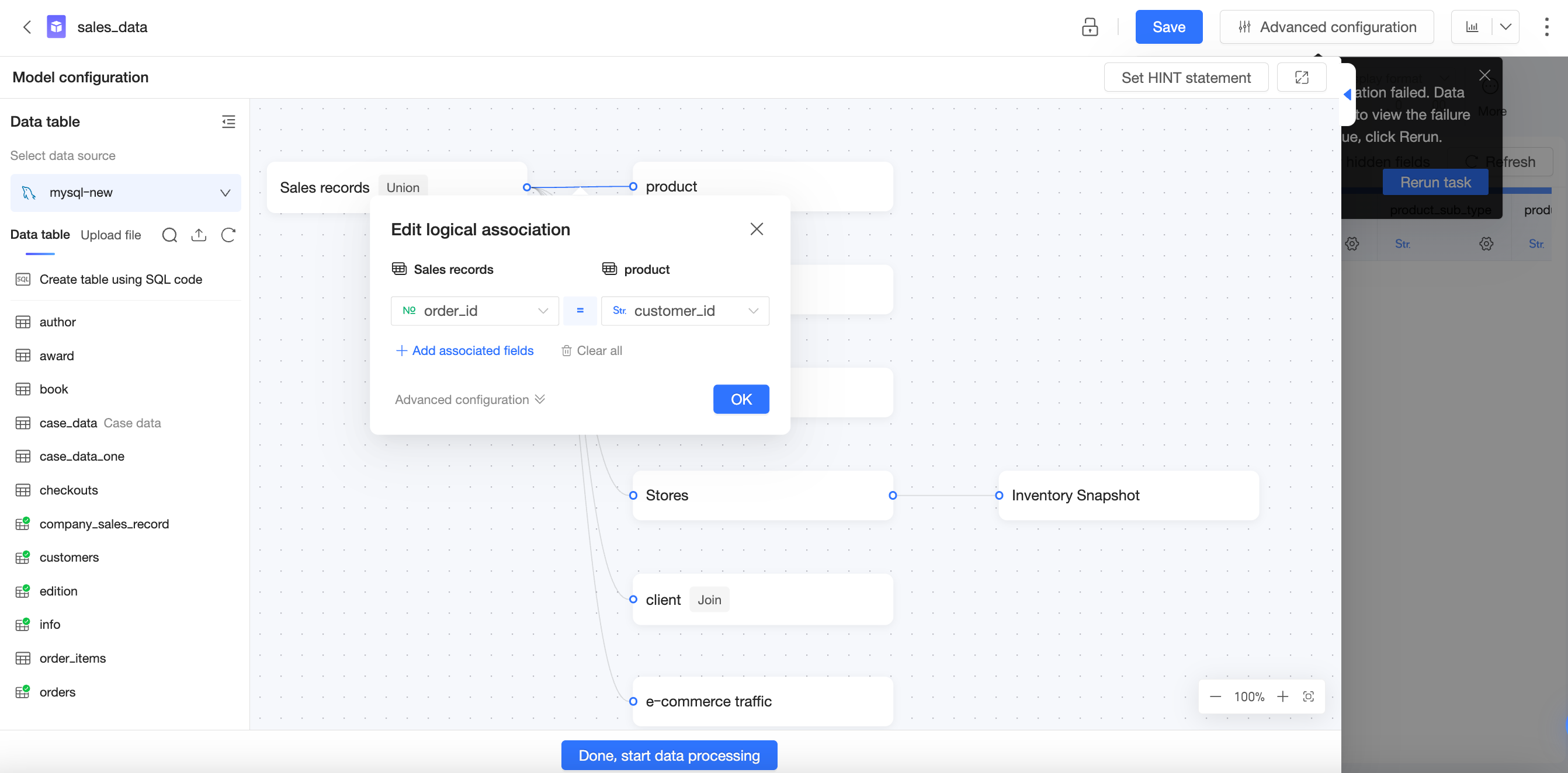Open the mysql-new data source dropdown
This screenshot has width=1568, height=773.
pos(126,193)
